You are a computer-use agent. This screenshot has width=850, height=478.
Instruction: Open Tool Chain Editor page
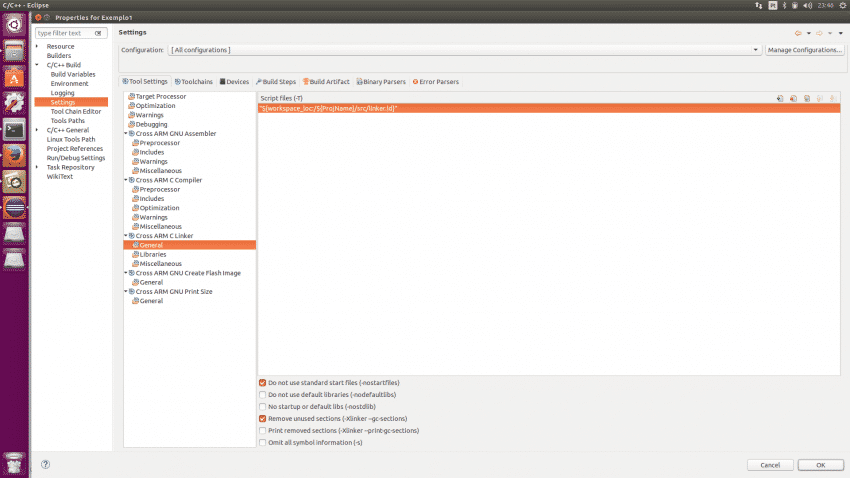tap(76, 112)
